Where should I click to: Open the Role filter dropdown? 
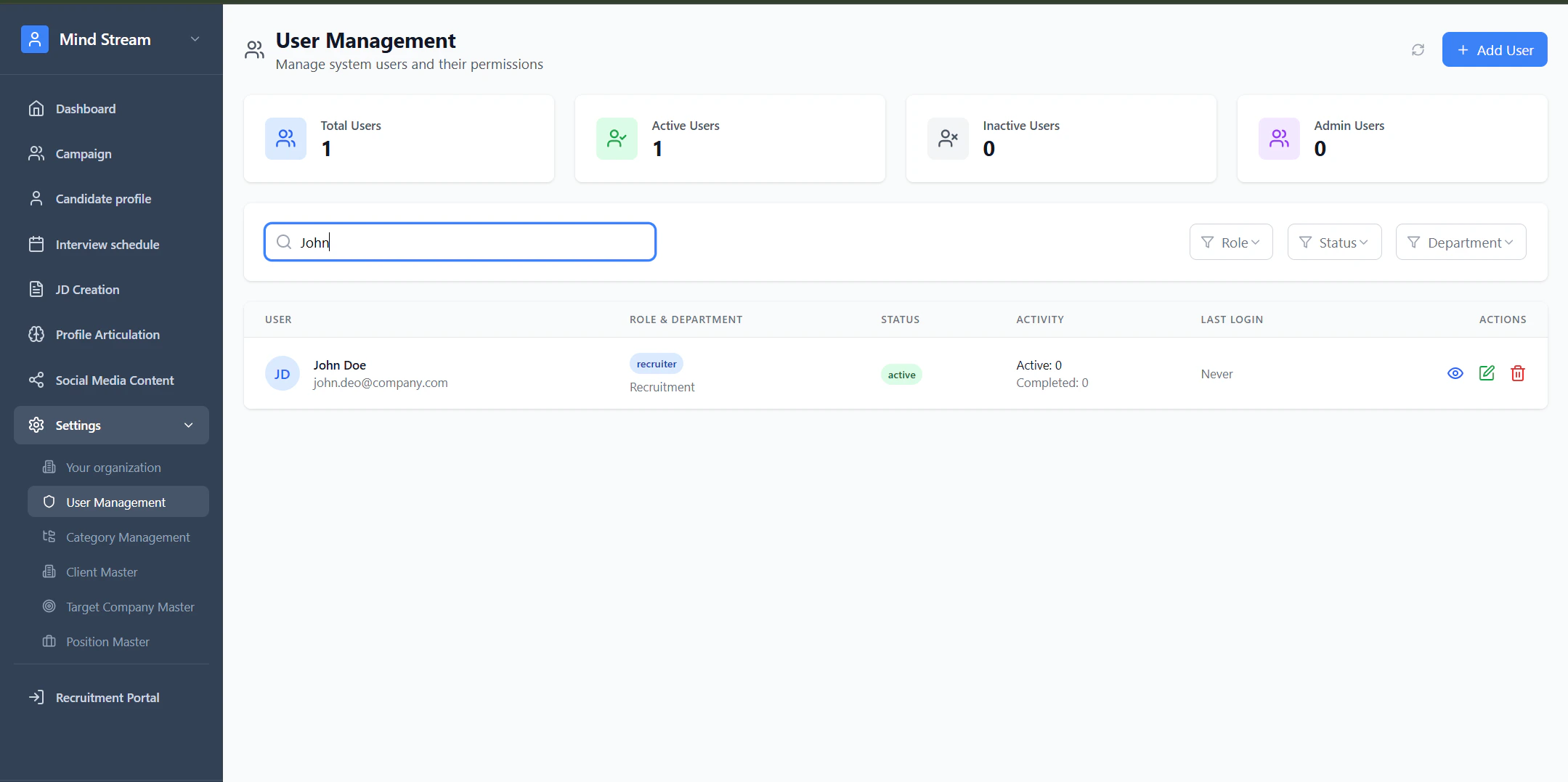coord(1231,243)
